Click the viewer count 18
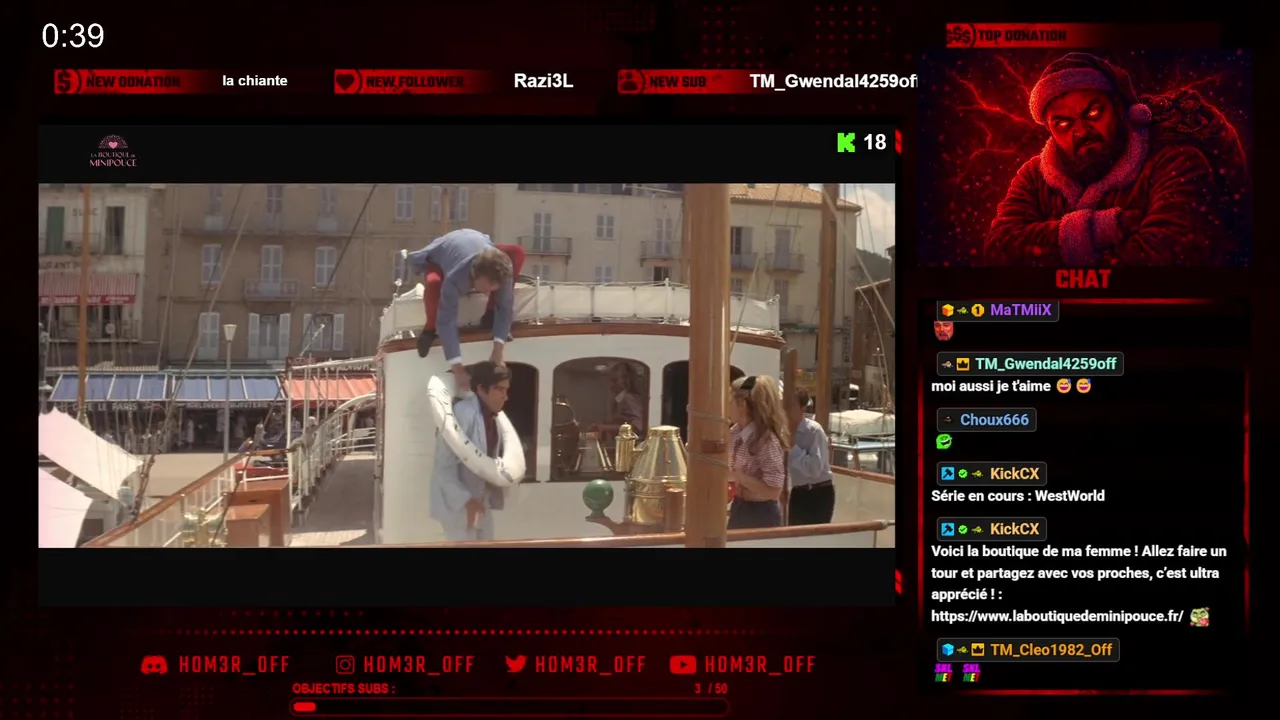Image resolution: width=1280 pixels, height=720 pixels. tap(875, 143)
